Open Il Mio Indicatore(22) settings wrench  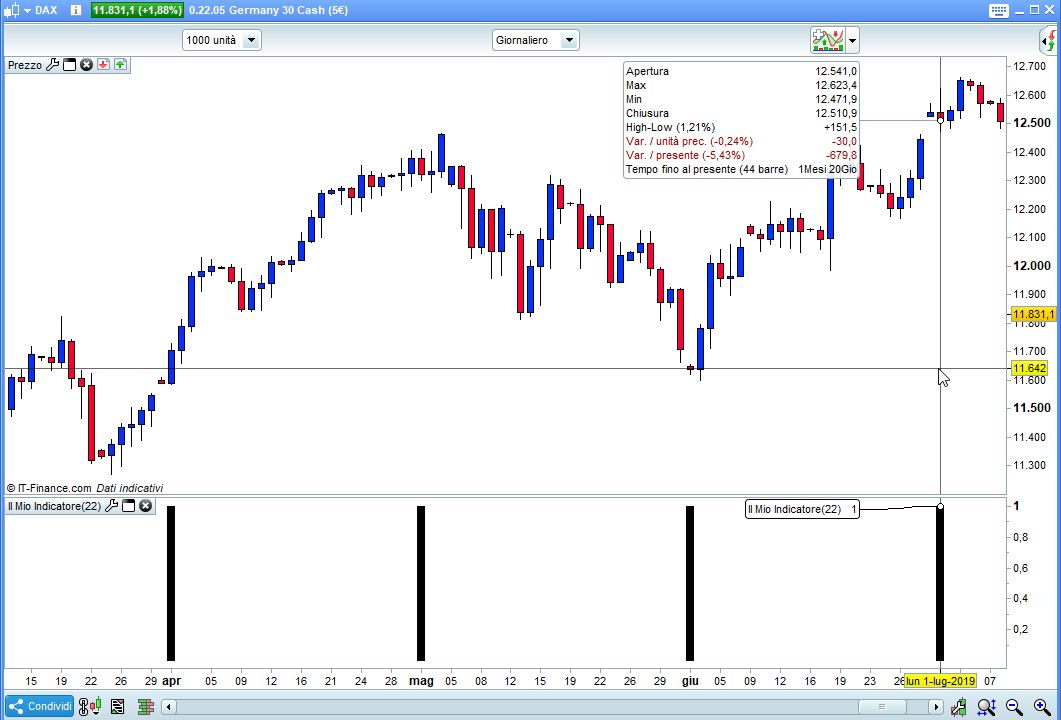point(112,505)
